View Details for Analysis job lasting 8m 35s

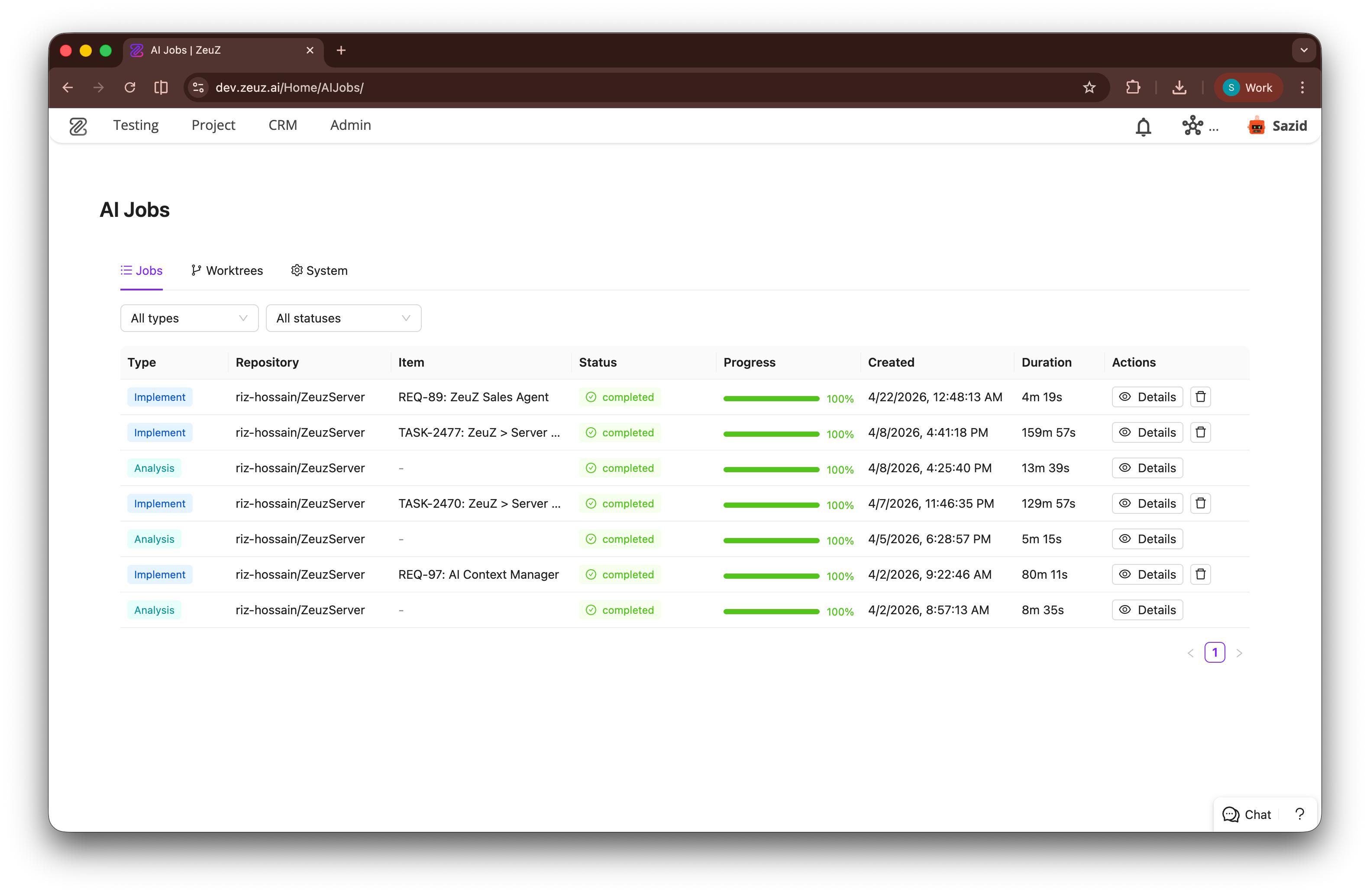coord(1147,610)
